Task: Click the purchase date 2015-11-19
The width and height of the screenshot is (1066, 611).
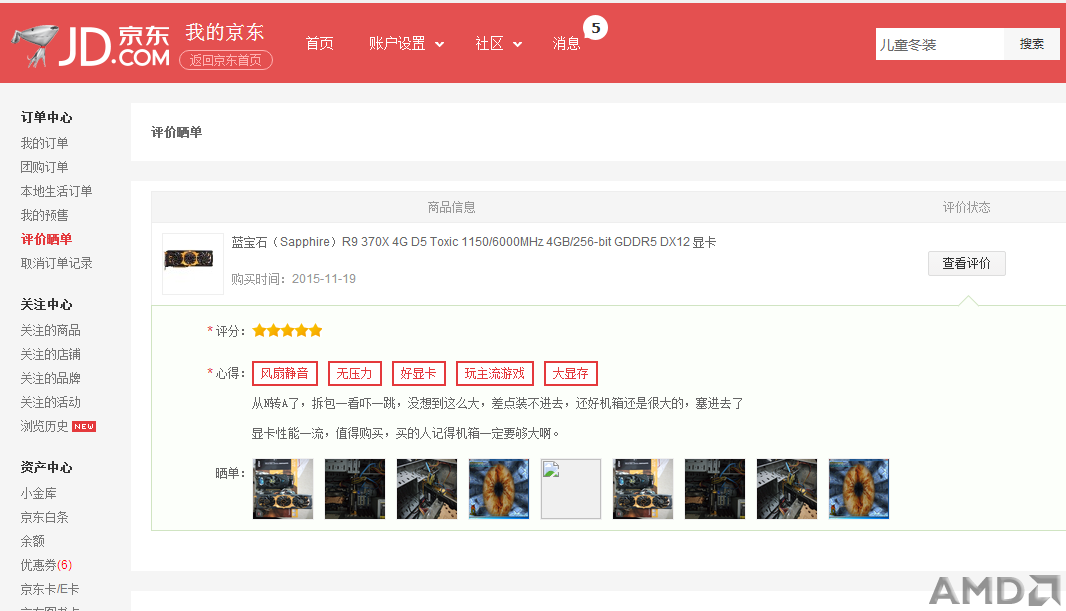Action: [324, 279]
